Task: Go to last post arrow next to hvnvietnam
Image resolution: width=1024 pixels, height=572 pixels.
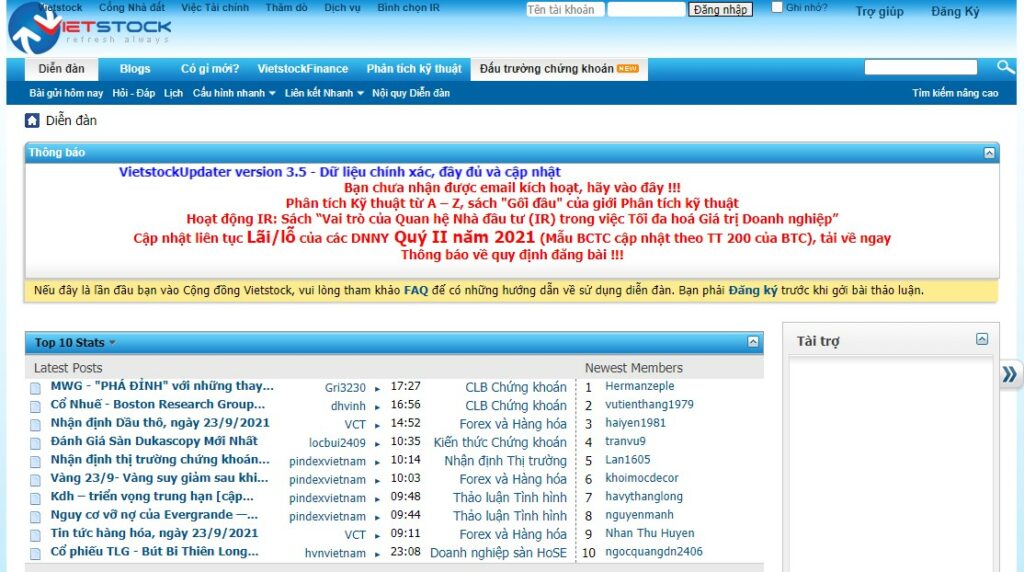Action: (377, 554)
